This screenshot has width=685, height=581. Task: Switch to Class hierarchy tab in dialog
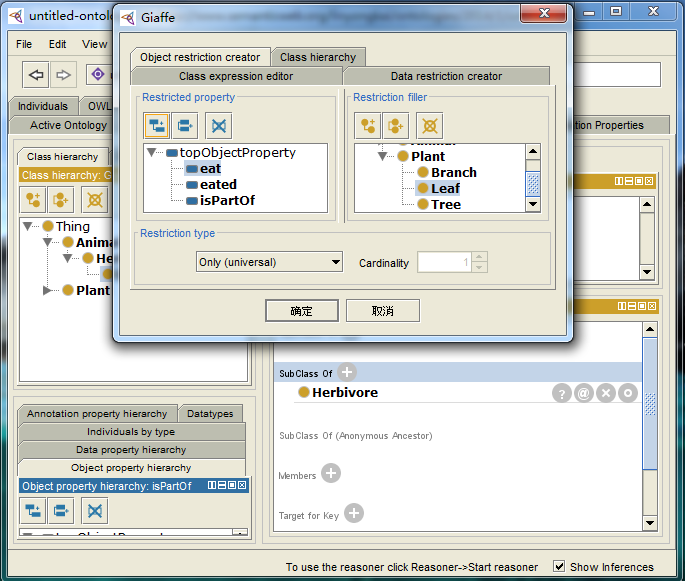[318, 57]
